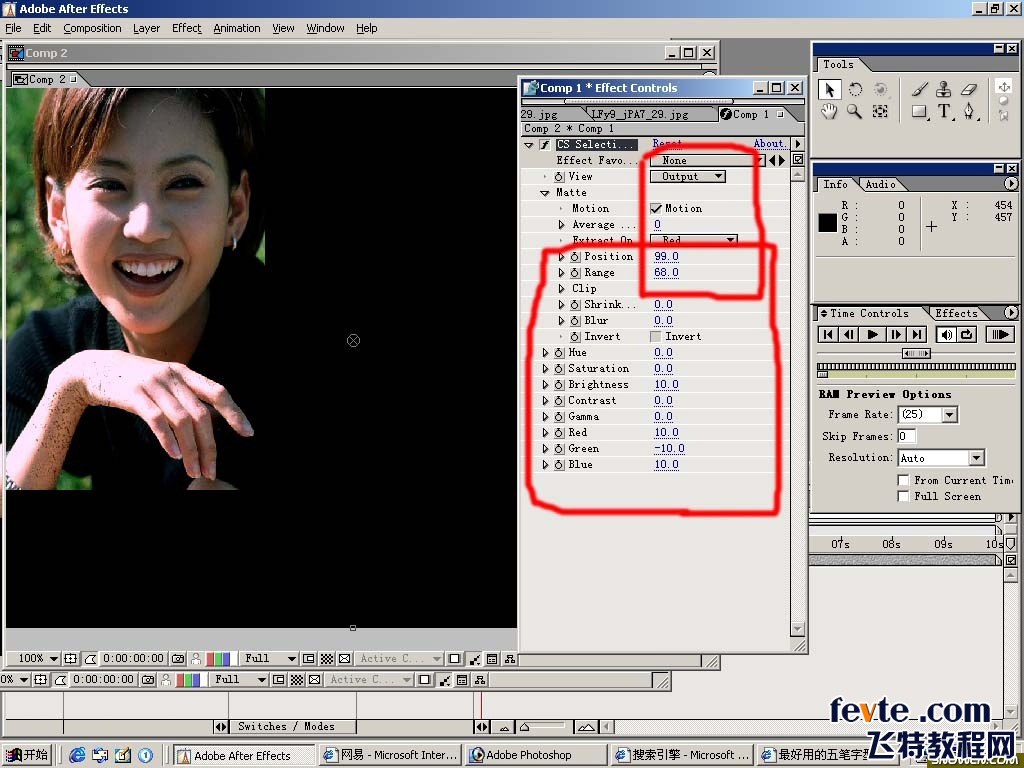
Task: Click the Reset link for CS Selection
Action: click(x=667, y=144)
